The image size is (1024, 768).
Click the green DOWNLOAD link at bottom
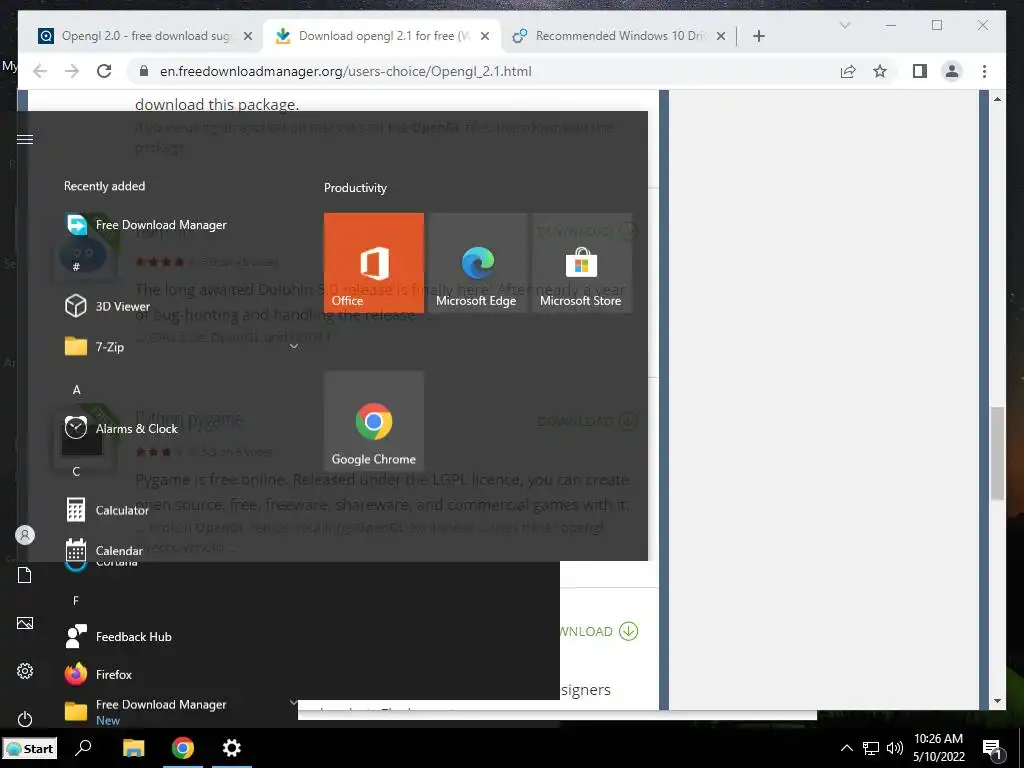(600, 632)
